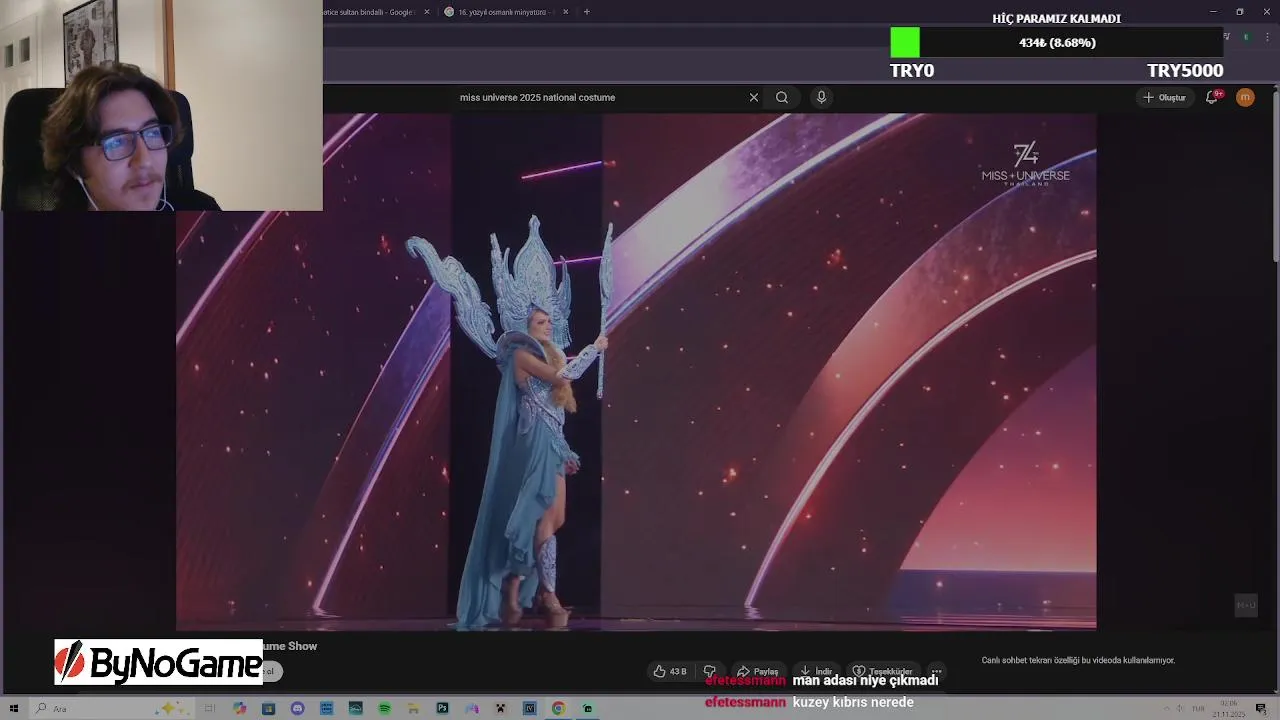Click the Teşekkürler thanks button
1280x720 pixels.
(x=883, y=671)
